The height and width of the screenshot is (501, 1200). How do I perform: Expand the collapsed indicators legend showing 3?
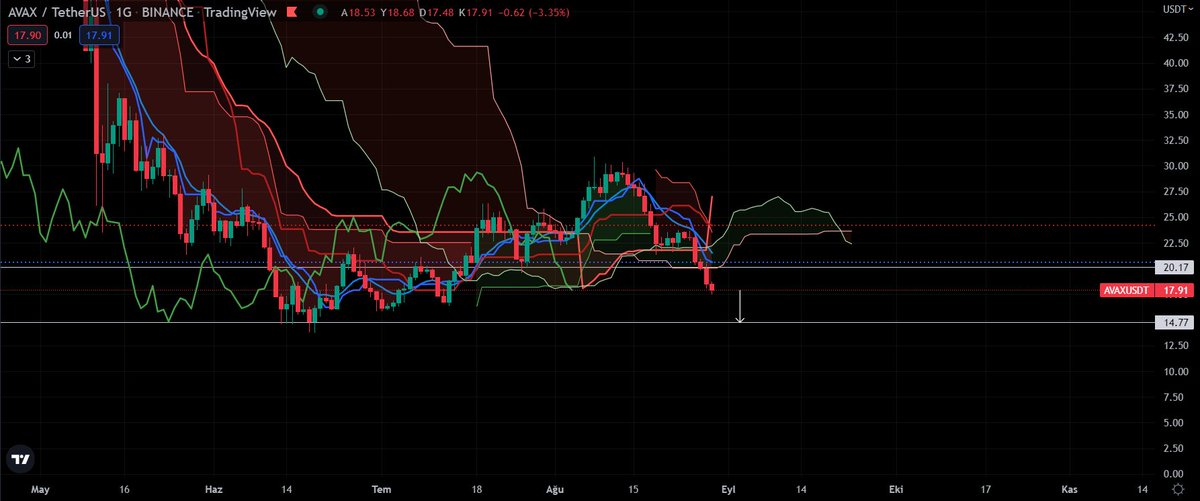(x=22, y=59)
